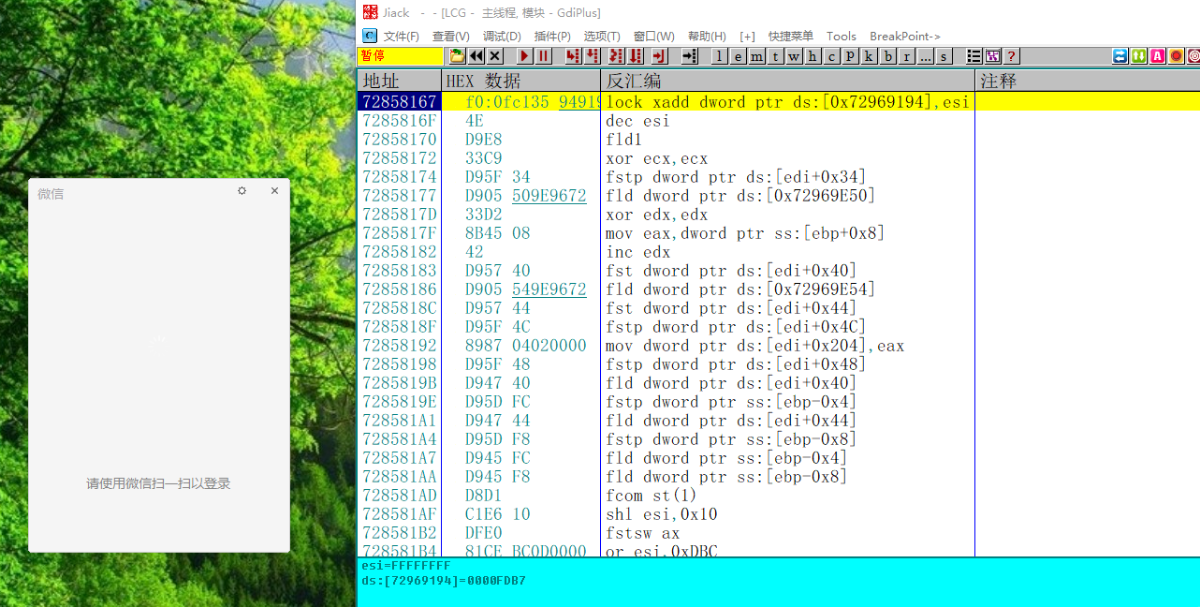Open Memory map with the m button
The height and width of the screenshot is (607, 1200).
click(756, 56)
